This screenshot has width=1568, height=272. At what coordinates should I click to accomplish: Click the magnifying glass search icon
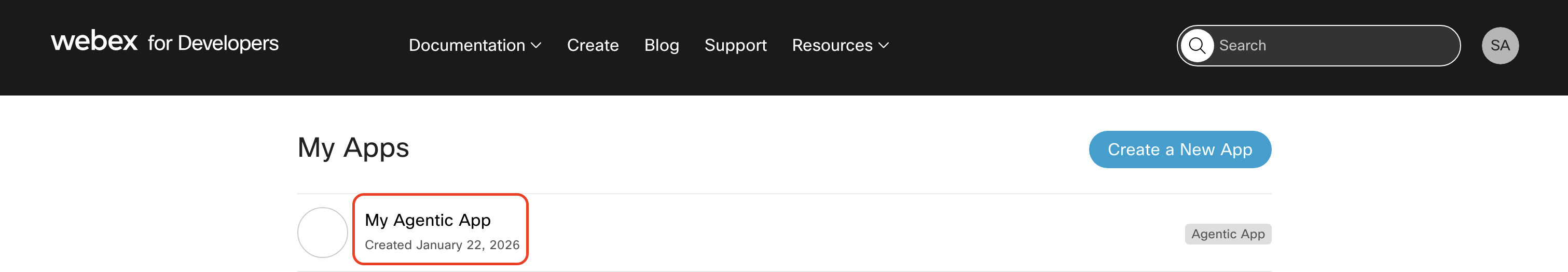tap(1196, 46)
